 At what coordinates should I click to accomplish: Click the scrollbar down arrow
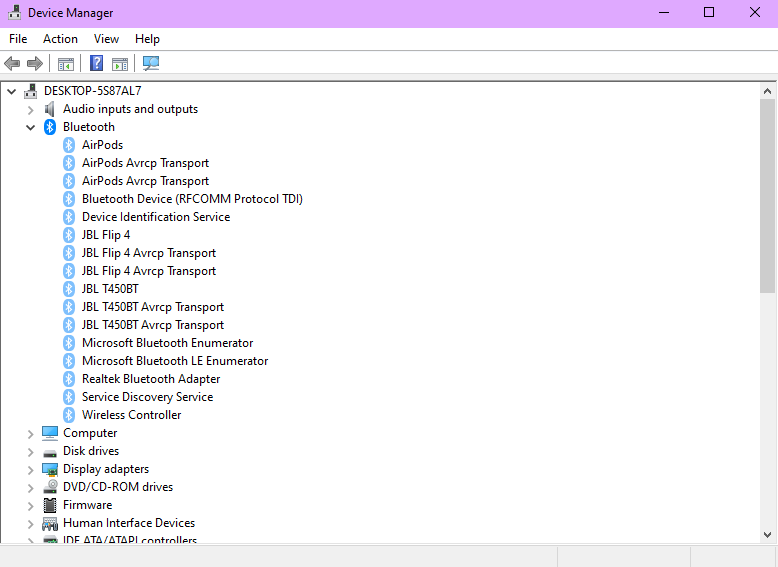point(767,535)
